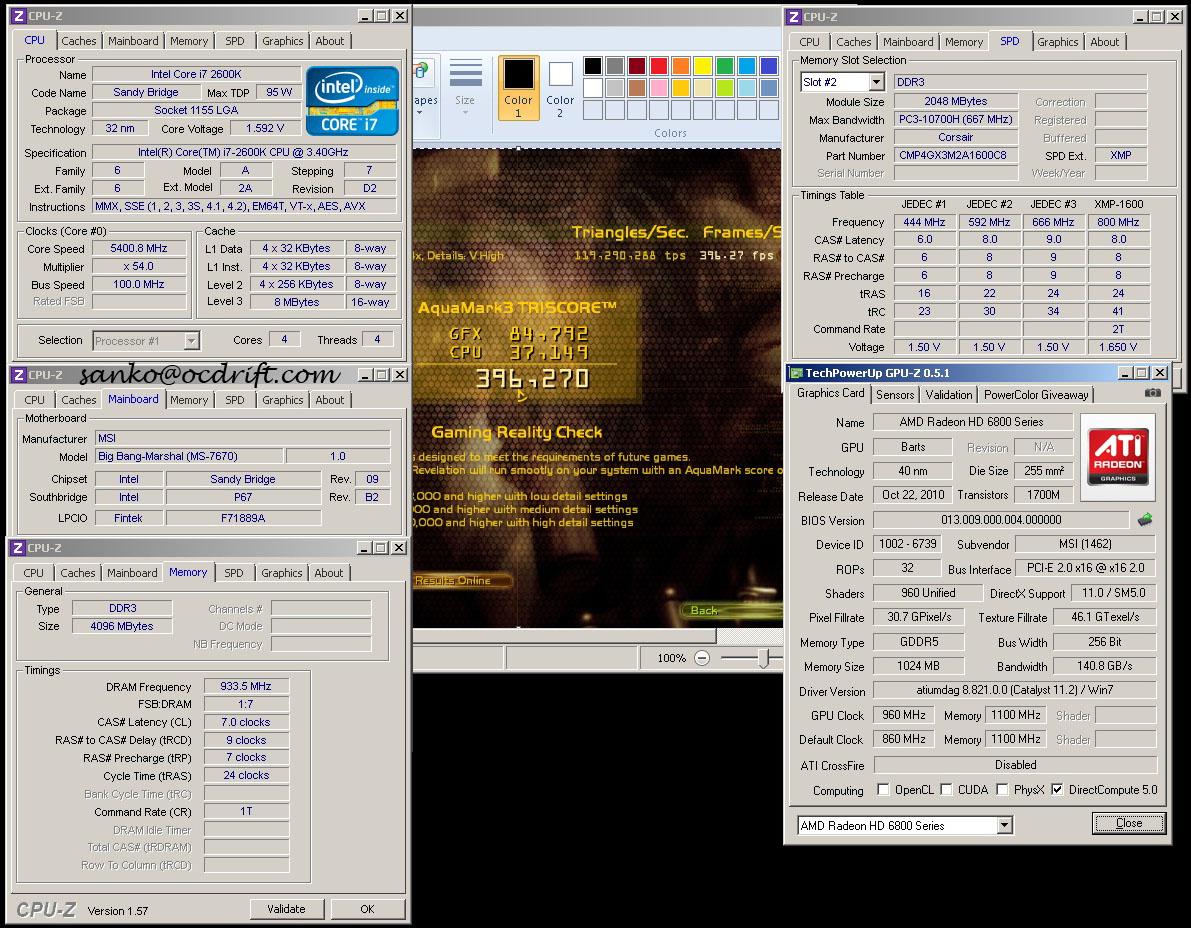
Task: Click the Bandwidth value 140.8 GB/s
Action: coord(1104,666)
